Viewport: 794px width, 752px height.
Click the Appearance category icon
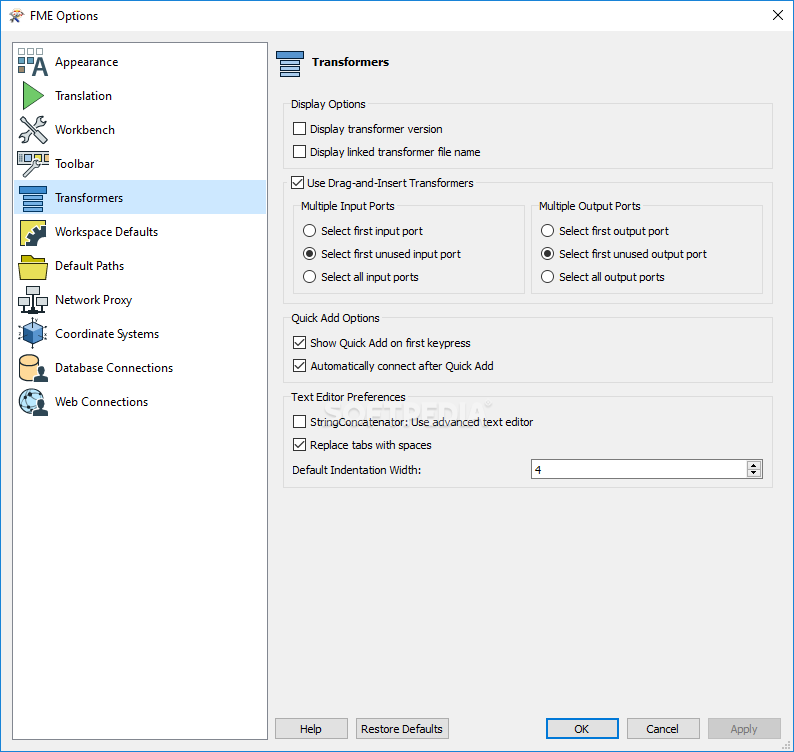pyautogui.click(x=33, y=62)
